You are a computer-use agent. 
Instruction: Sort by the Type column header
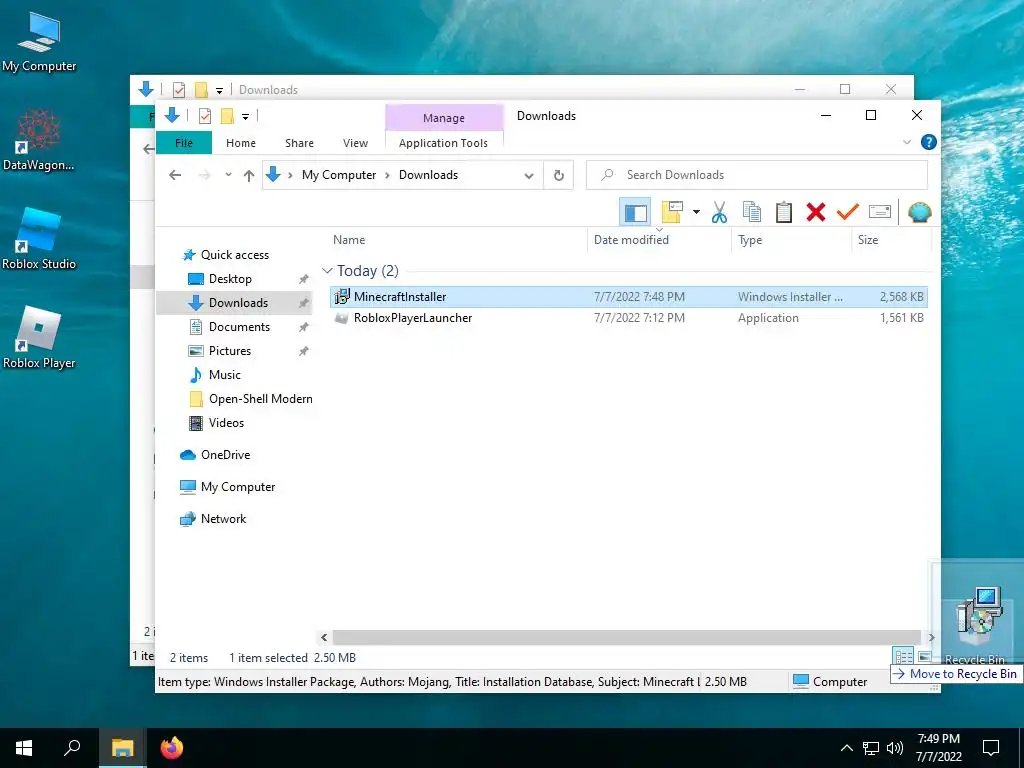[x=750, y=240]
